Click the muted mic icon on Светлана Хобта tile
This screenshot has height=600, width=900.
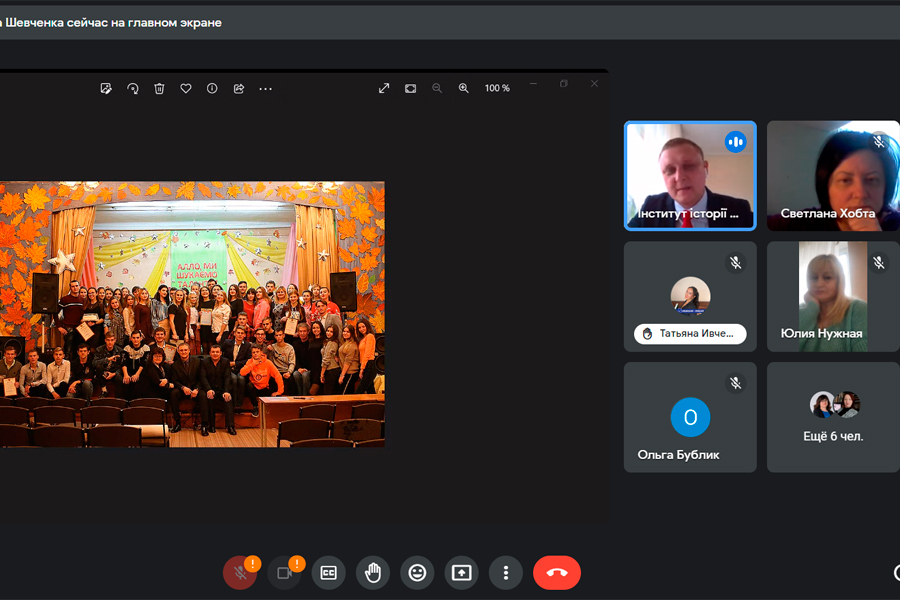[879, 142]
